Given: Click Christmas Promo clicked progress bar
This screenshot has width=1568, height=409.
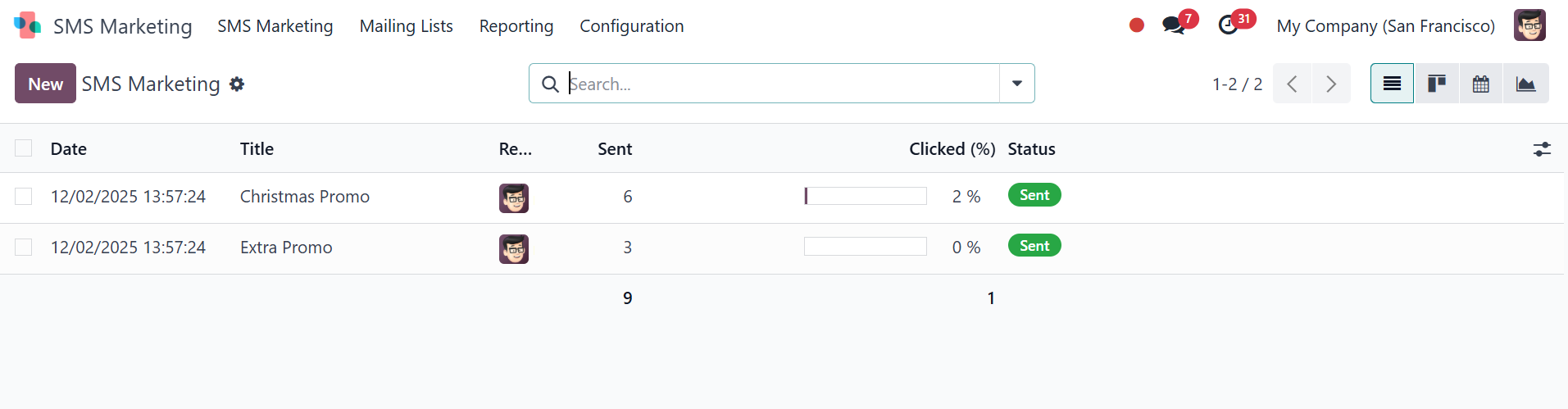Looking at the screenshot, I should [x=866, y=196].
